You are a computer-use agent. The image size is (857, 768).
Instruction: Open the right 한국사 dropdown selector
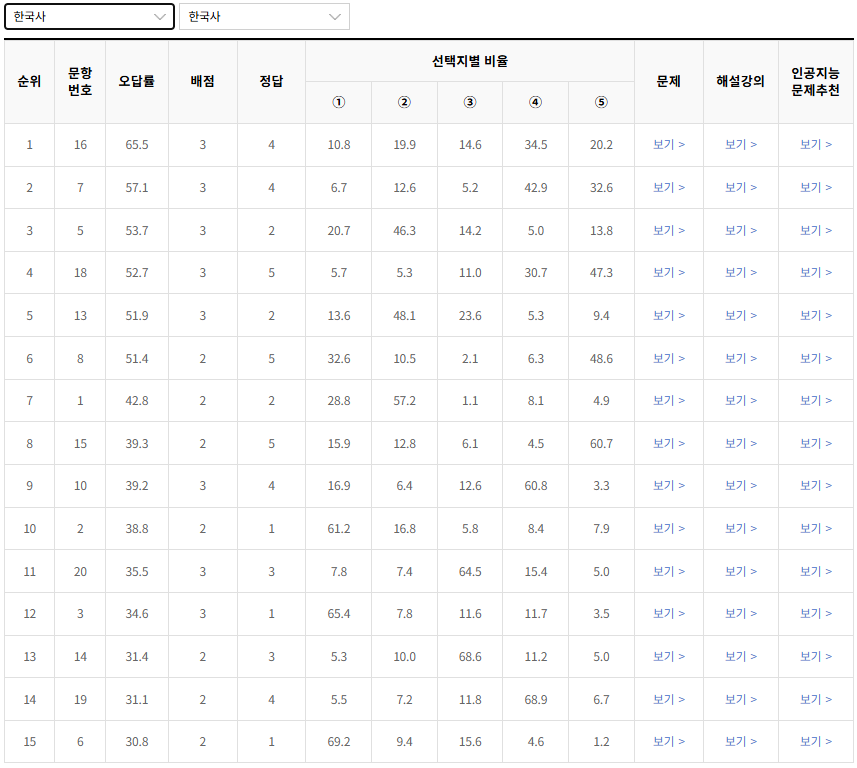[265, 17]
